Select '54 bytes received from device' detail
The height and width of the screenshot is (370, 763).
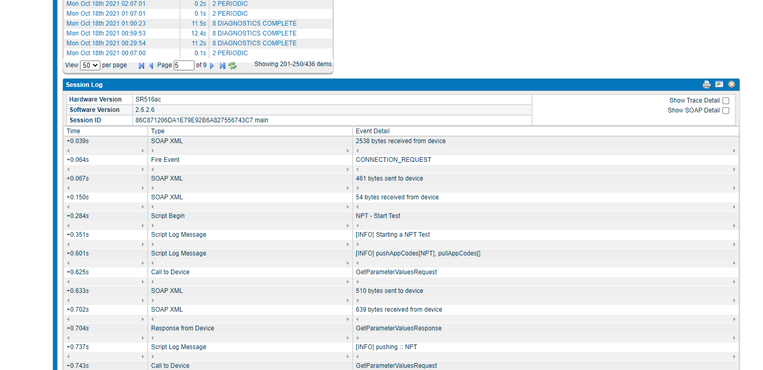pos(397,197)
